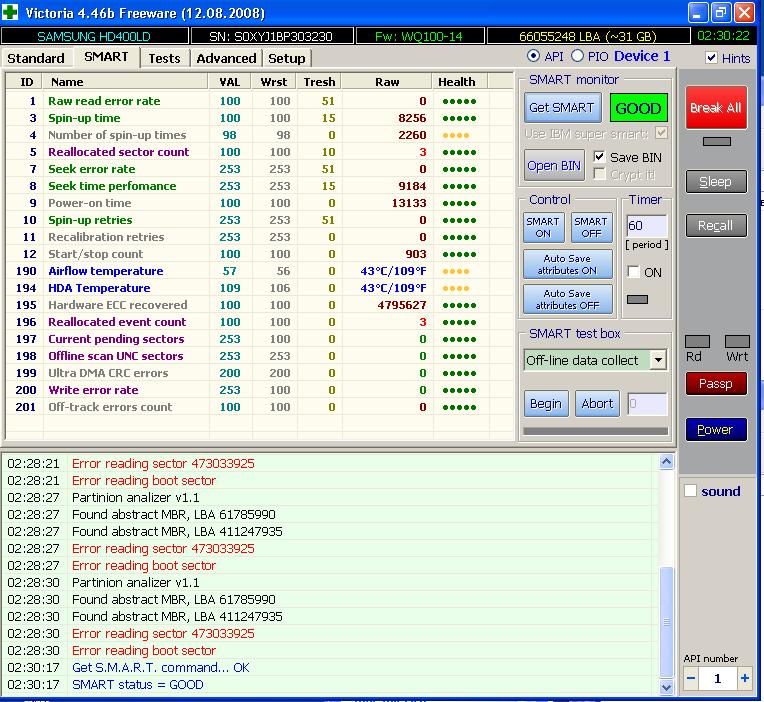Select the Current pending sectors row
This screenshot has width=764, height=702.
pyautogui.click(x=259, y=339)
